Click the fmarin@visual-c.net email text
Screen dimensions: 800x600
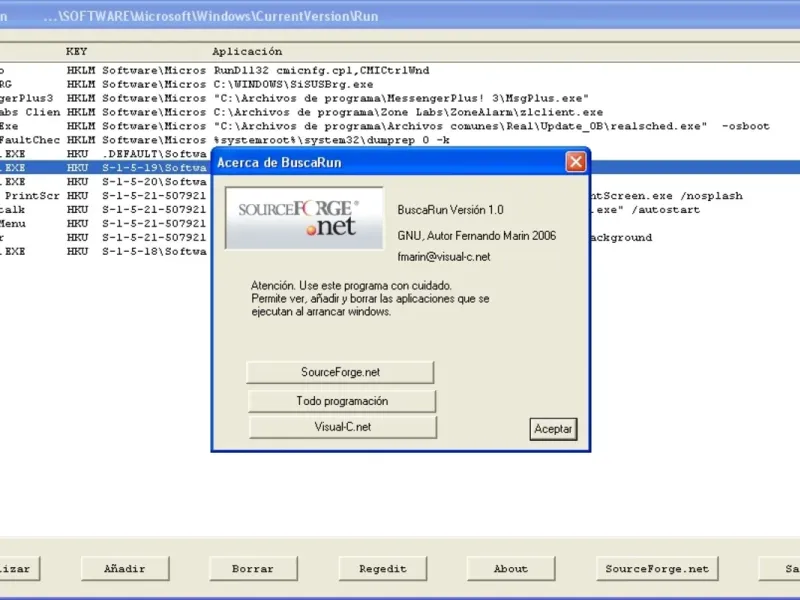(x=444, y=257)
